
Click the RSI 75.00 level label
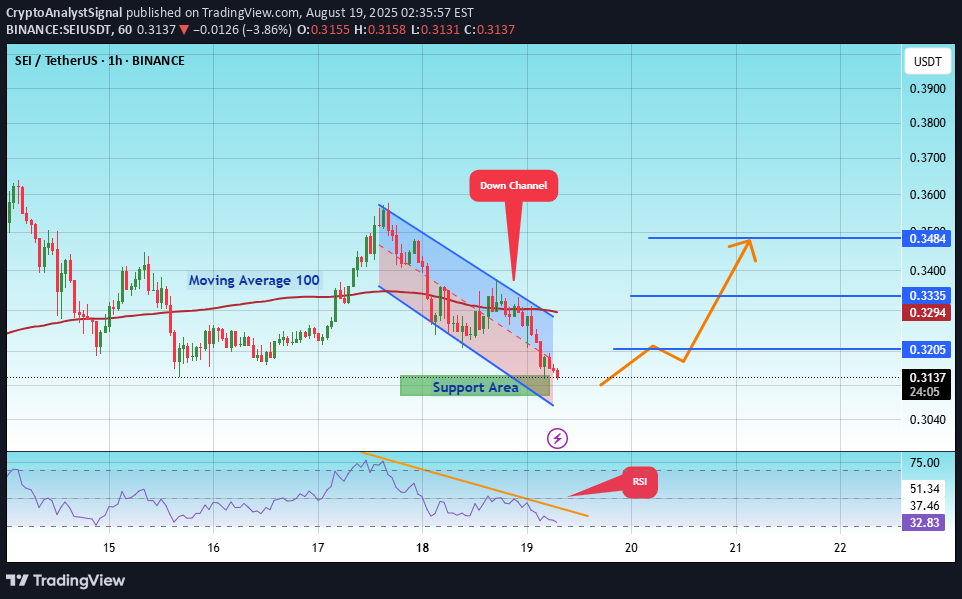coord(925,463)
